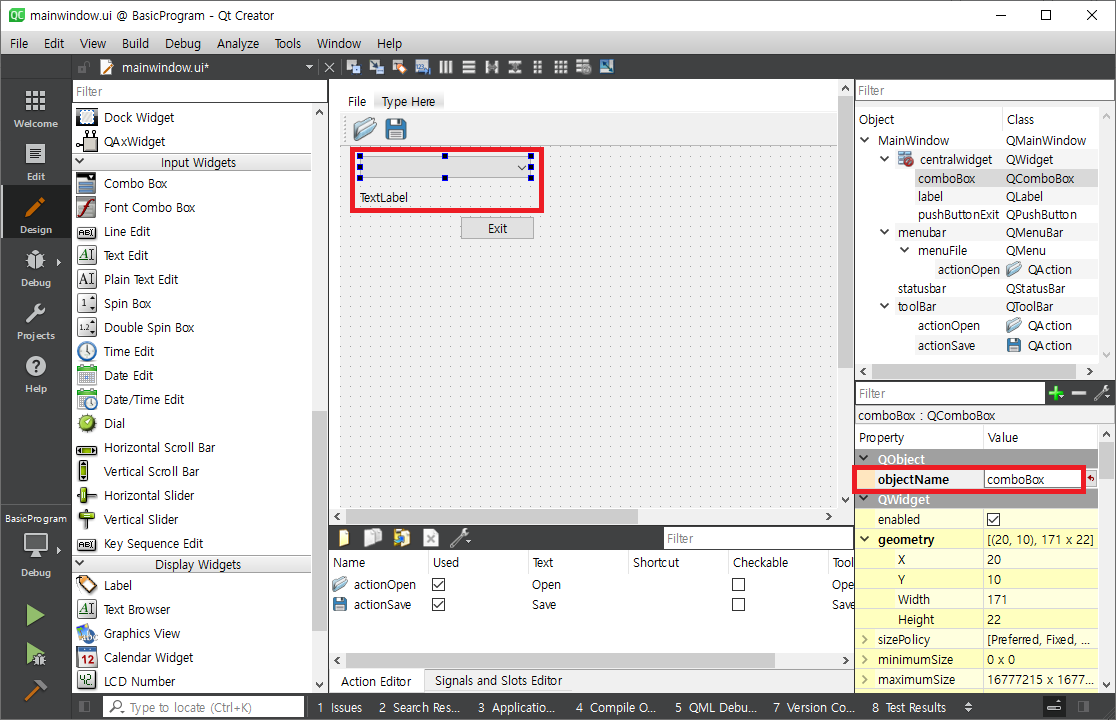The image size is (1116, 720).
Task: Enable Checkable for actionOpen
Action: (x=739, y=584)
